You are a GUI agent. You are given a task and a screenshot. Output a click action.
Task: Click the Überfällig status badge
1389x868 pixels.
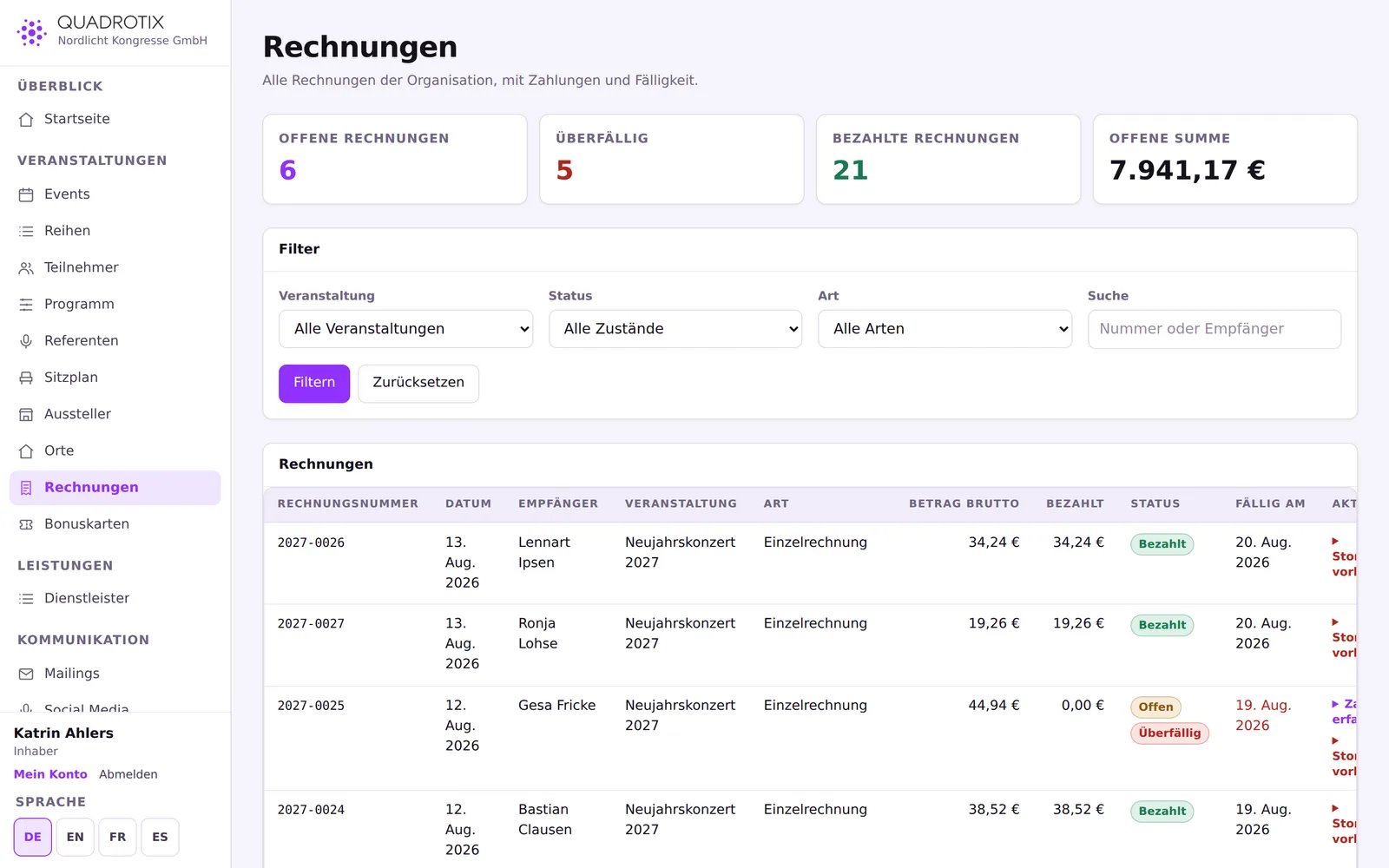[x=1169, y=733]
